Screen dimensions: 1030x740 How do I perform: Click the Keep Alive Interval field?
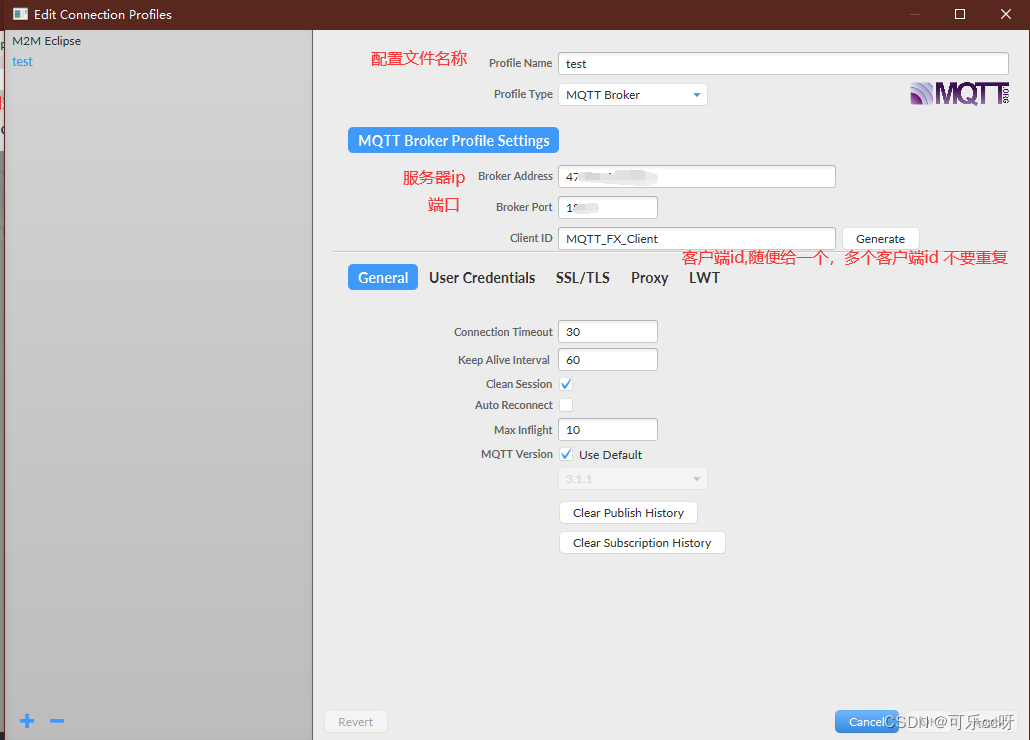[x=608, y=360]
